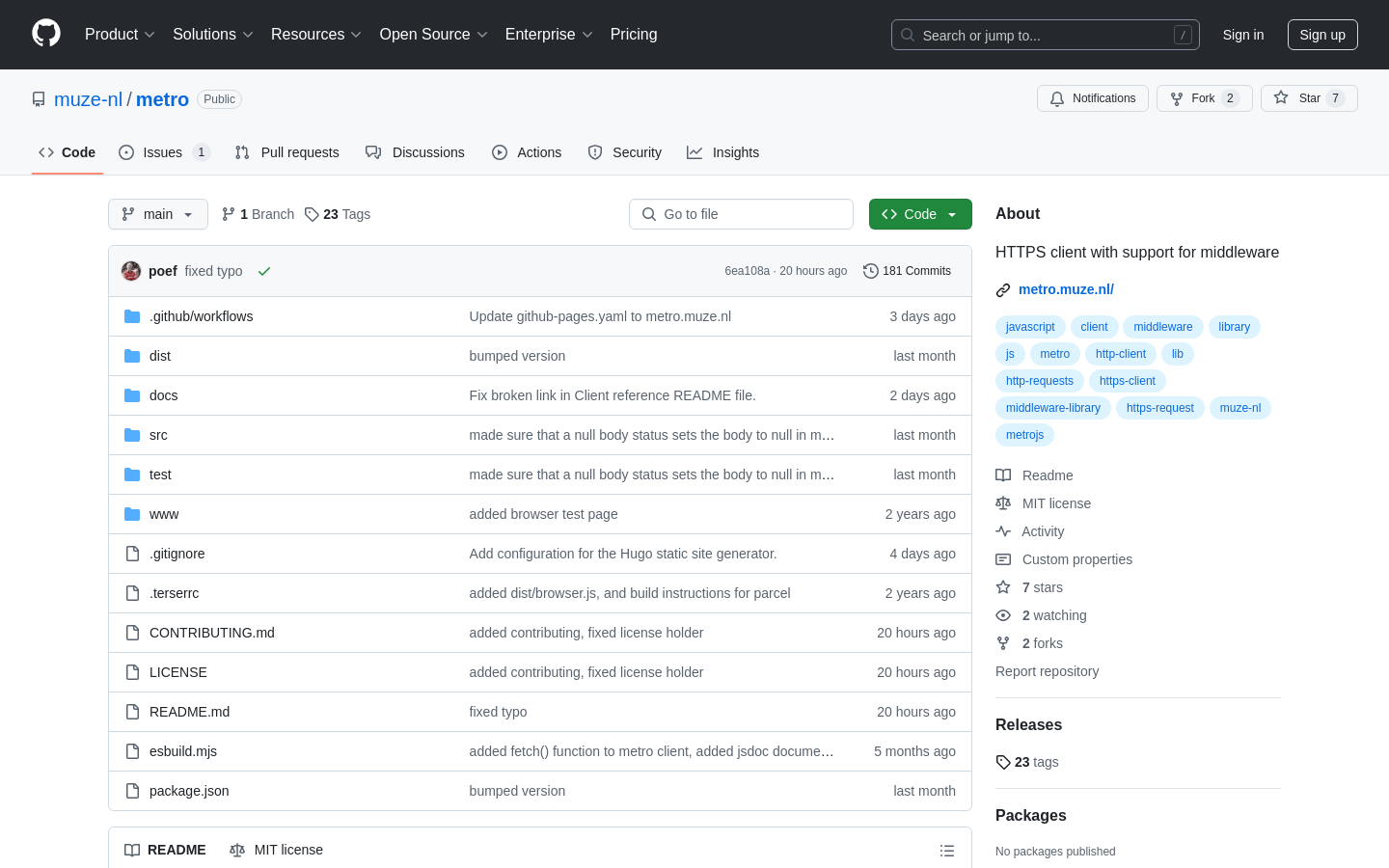The height and width of the screenshot is (868, 1389).
Task: Open the CONTRIBUTING.md file
Action: [212, 633]
